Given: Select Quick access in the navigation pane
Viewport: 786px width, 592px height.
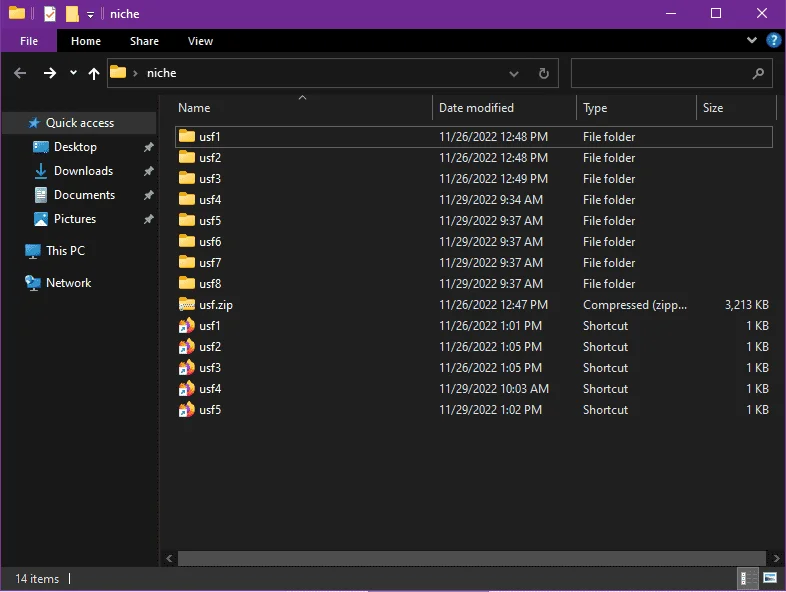Looking at the screenshot, I should point(80,123).
